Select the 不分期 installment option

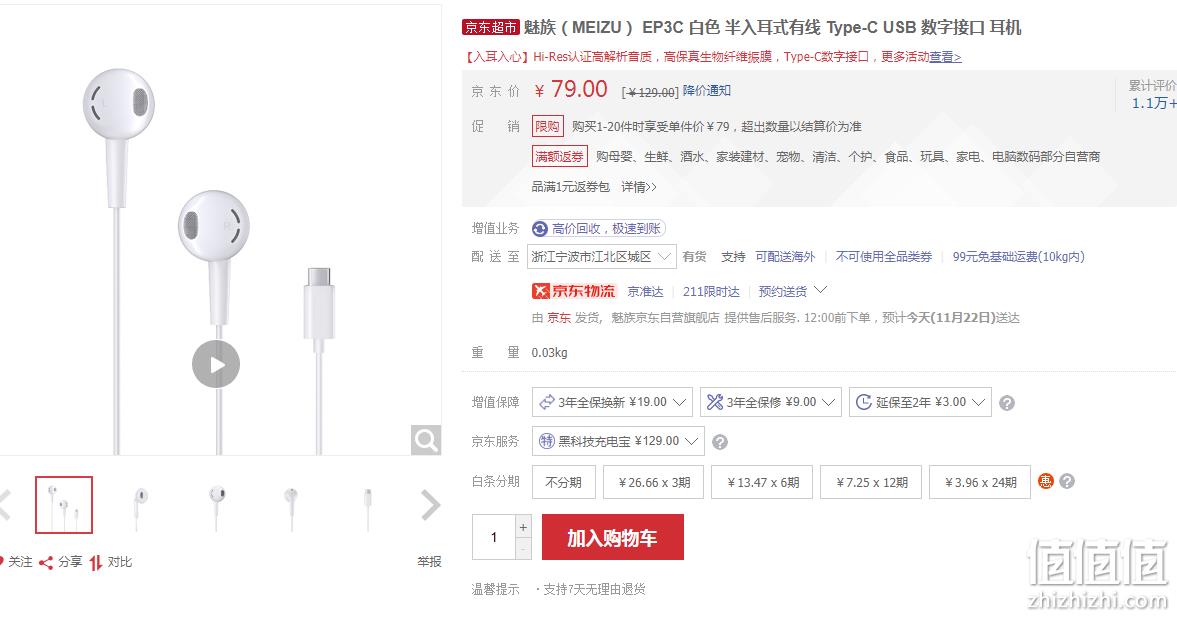(564, 482)
